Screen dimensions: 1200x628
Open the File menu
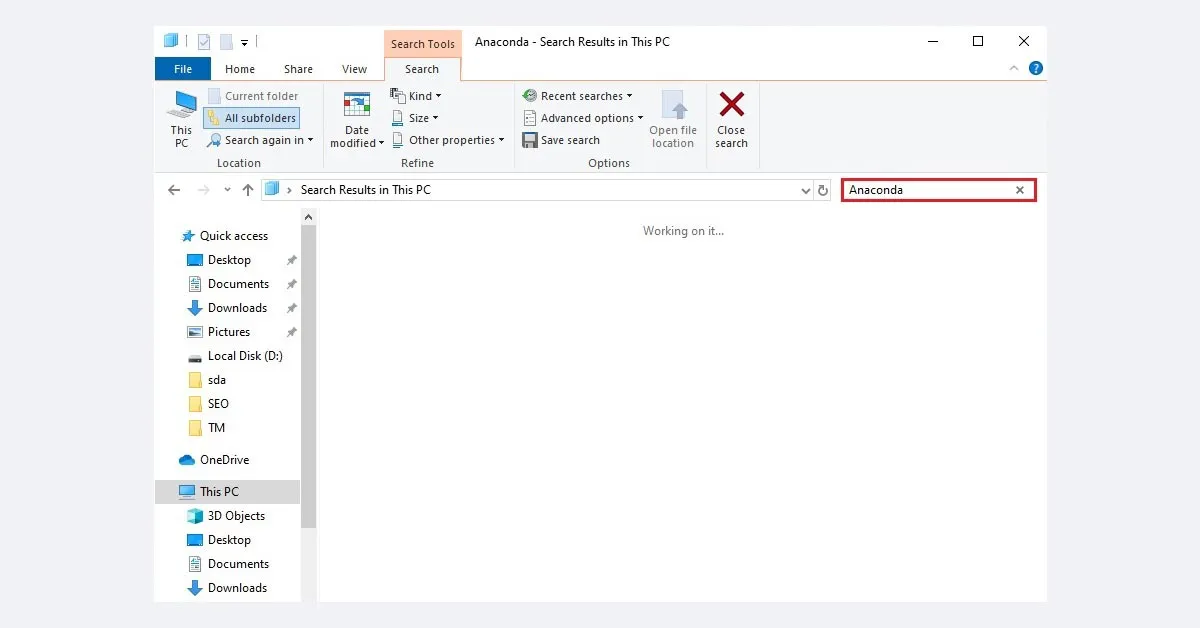[182, 68]
